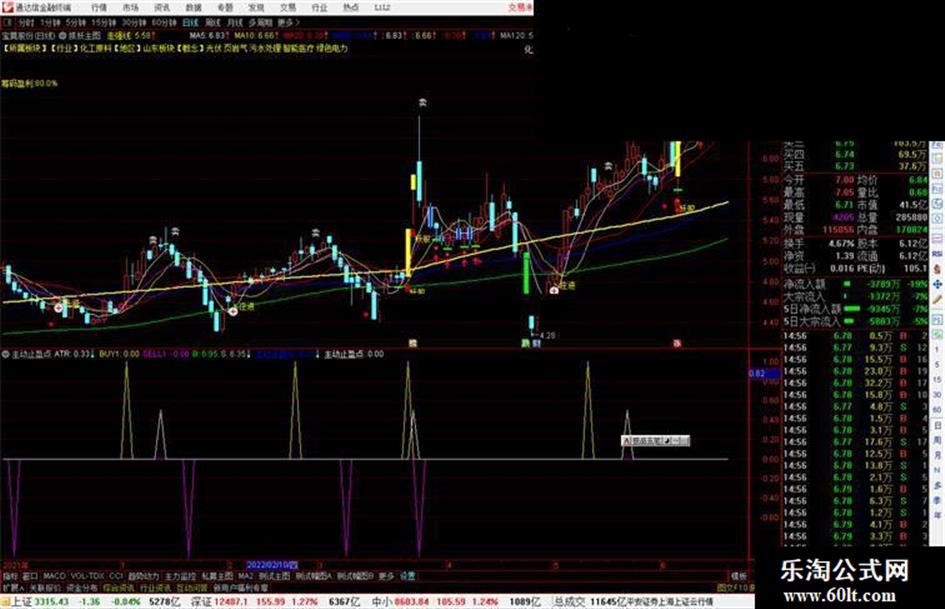Click right sidebar 1-minute shortcut '1'
The image size is (945, 609).
click(x=937, y=350)
